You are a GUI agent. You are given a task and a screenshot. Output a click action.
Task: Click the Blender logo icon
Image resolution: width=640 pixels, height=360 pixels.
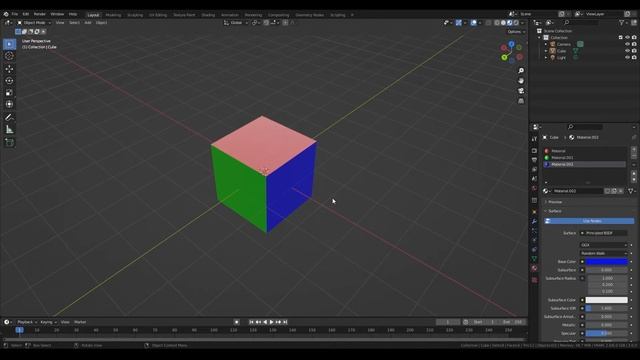(6, 14)
